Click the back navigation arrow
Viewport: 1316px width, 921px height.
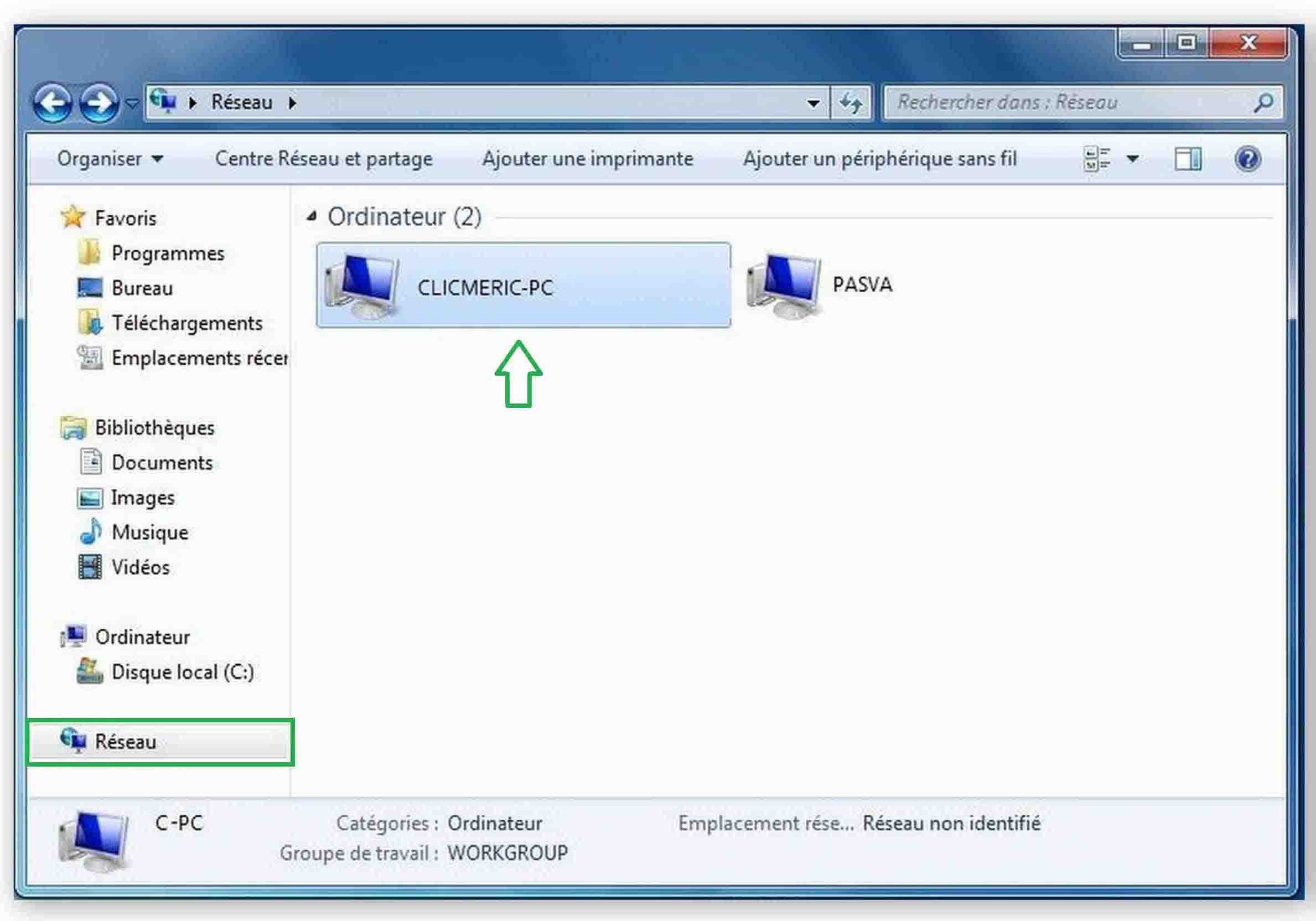[x=53, y=102]
